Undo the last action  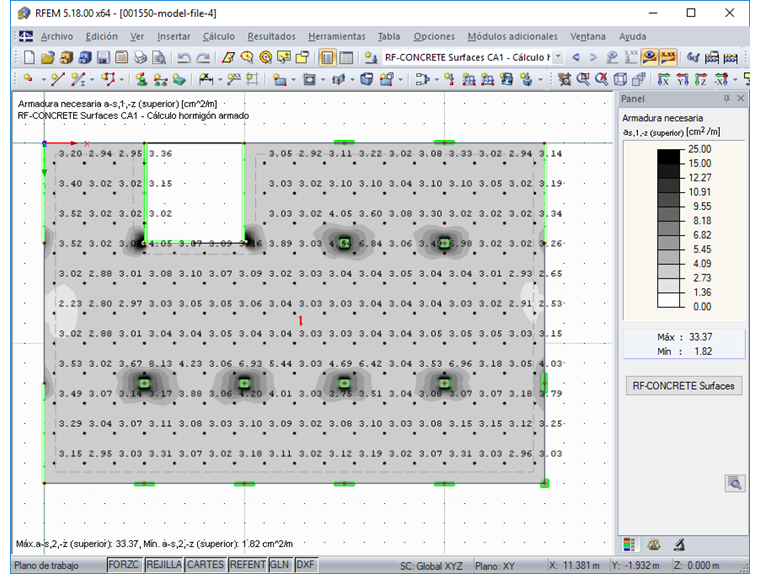coord(184,58)
